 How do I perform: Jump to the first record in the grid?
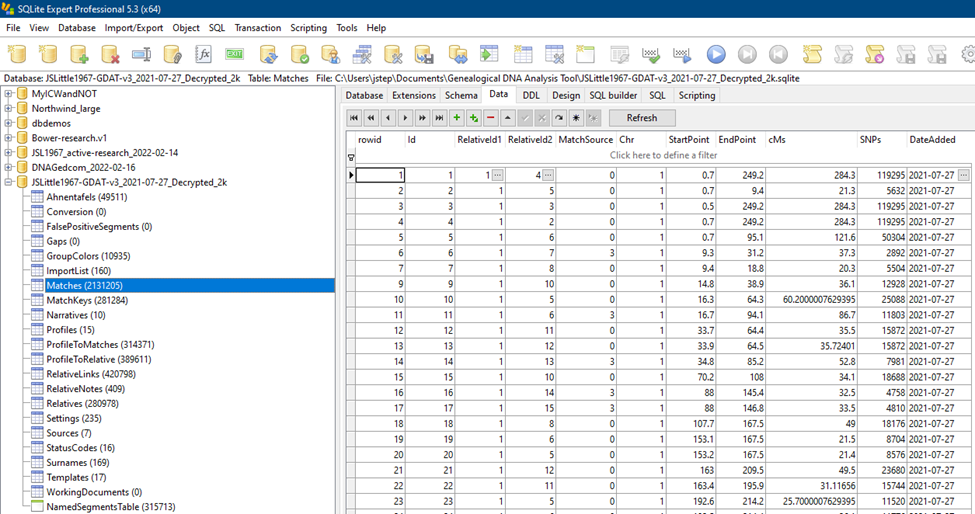coord(354,118)
